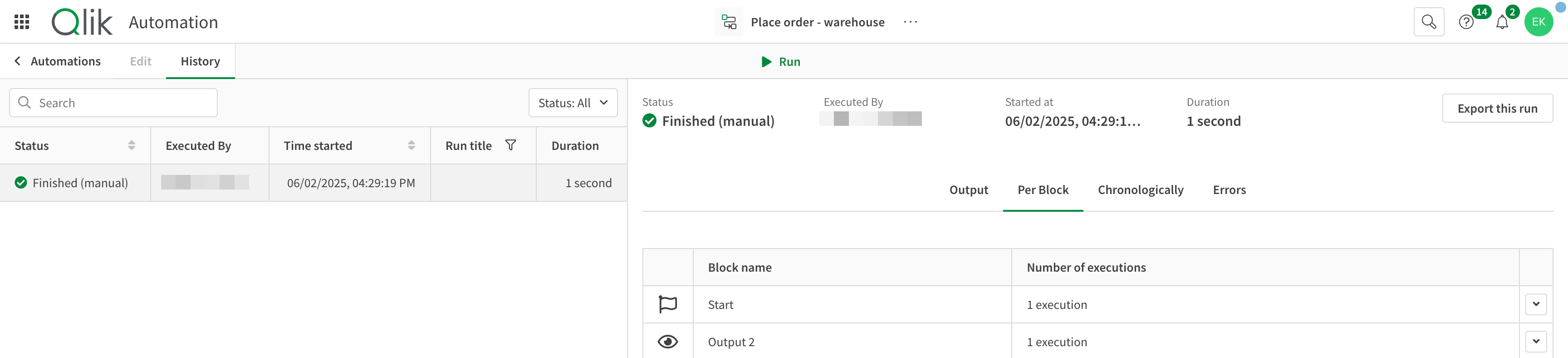Image resolution: width=1568 pixels, height=358 pixels.
Task: Switch to the Chronologically tab
Action: (x=1140, y=189)
